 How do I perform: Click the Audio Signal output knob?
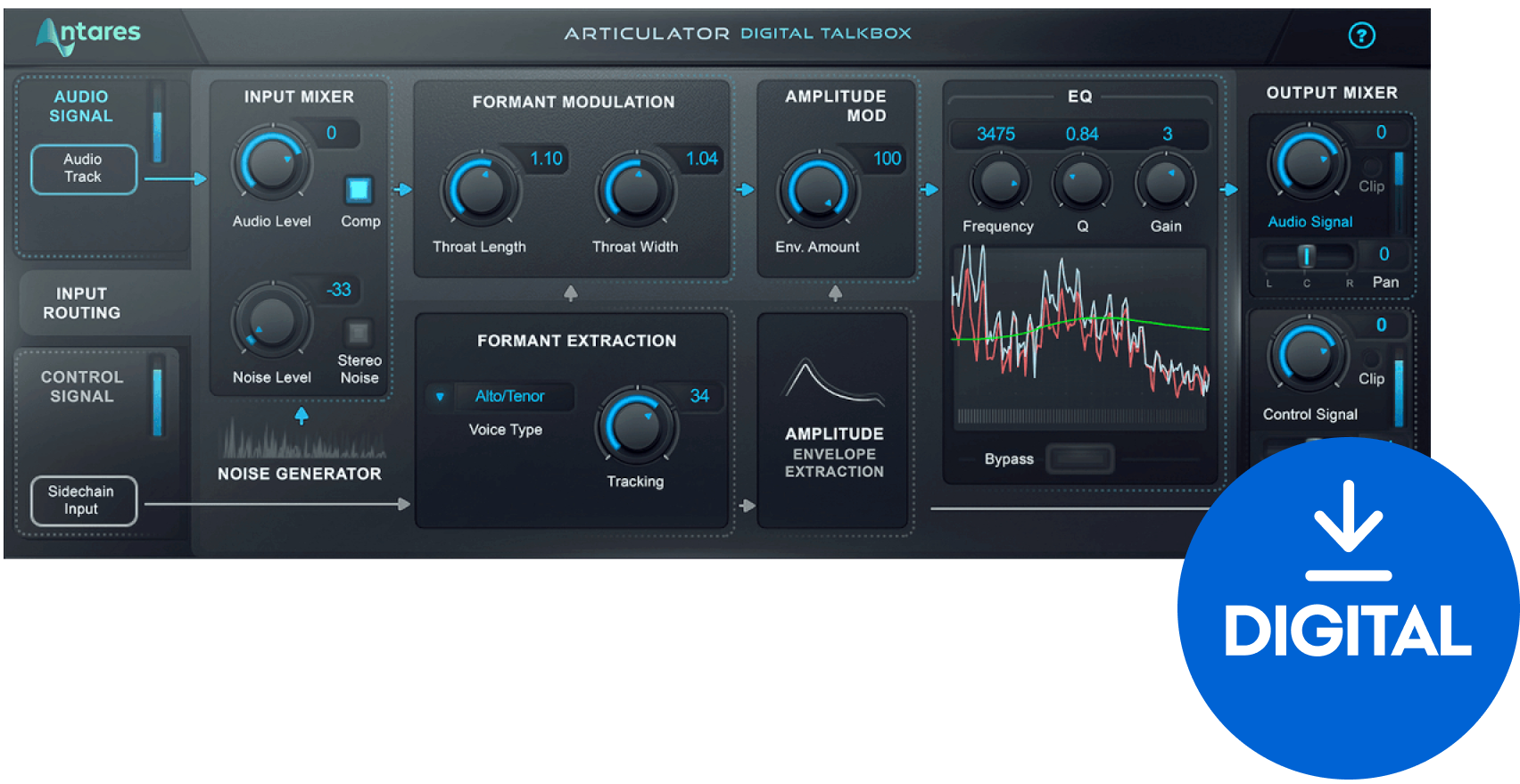(1308, 163)
